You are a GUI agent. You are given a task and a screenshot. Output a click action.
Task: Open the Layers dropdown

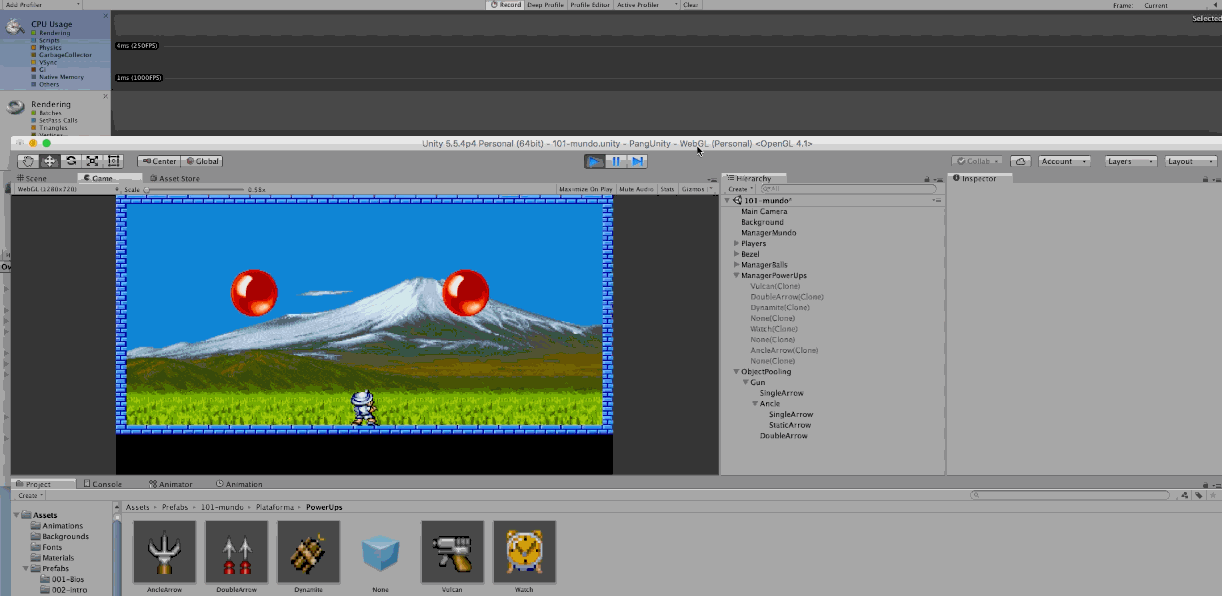point(1131,161)
